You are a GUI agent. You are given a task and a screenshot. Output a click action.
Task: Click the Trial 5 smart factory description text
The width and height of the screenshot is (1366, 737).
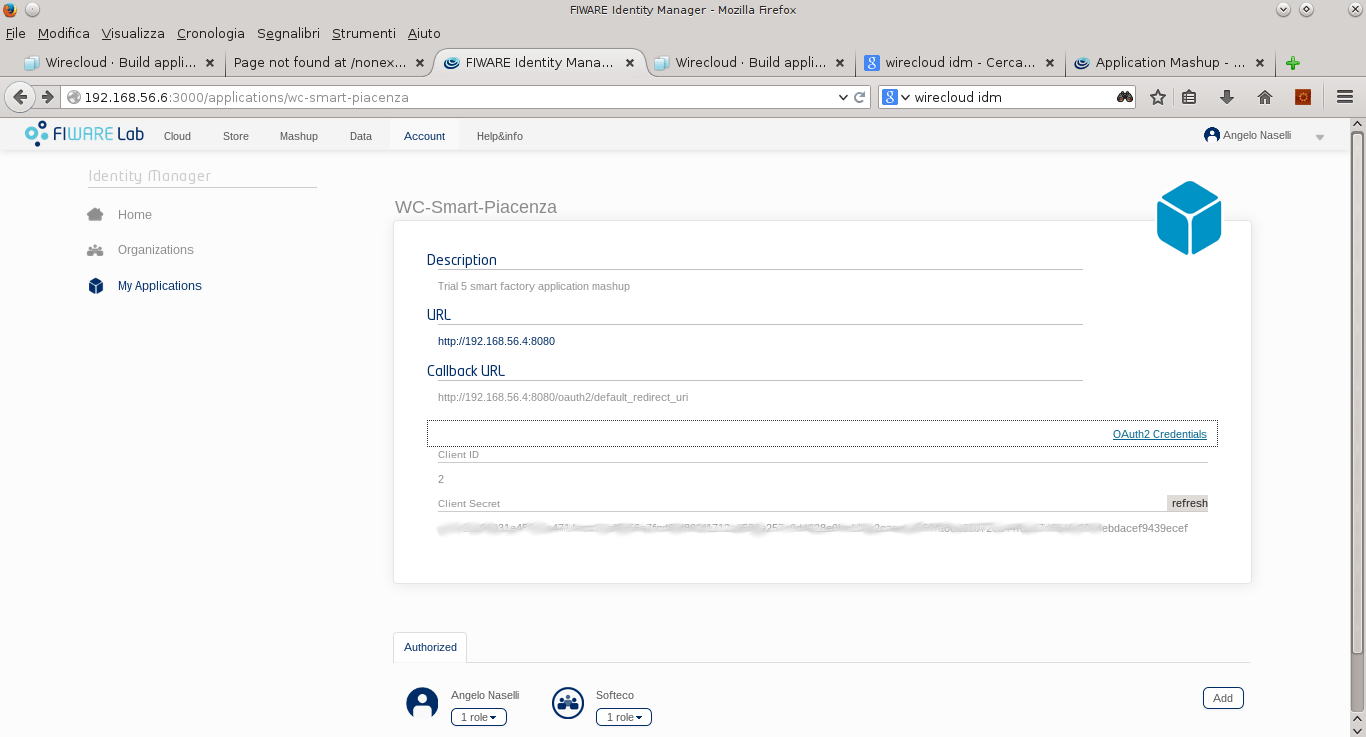click(x=534, y=286)
